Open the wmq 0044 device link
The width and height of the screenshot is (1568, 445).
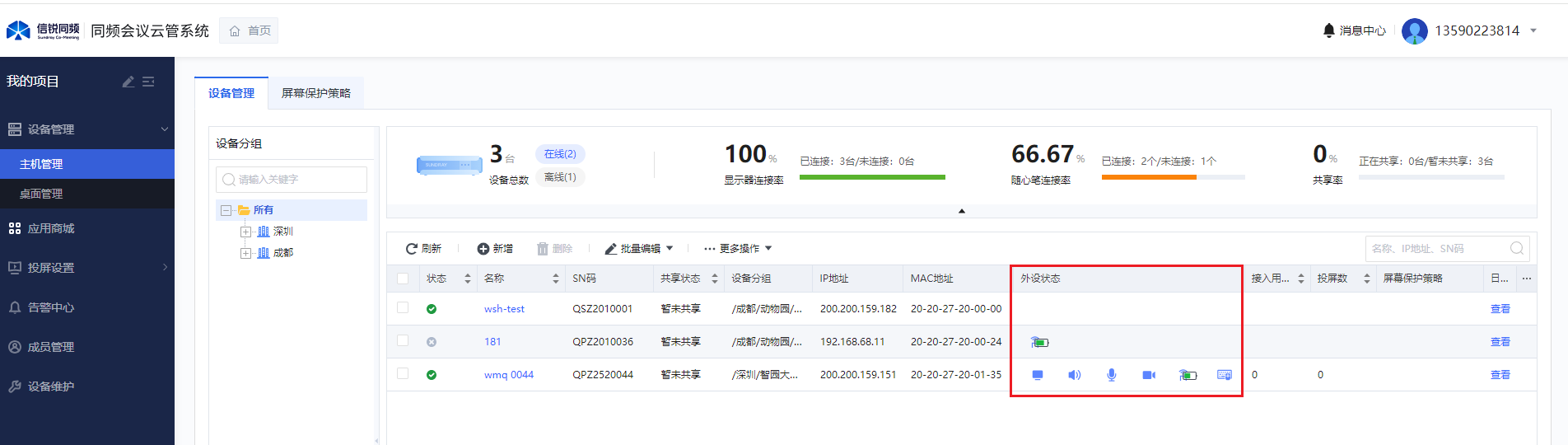pyautogui.click(x=508, y=375)
